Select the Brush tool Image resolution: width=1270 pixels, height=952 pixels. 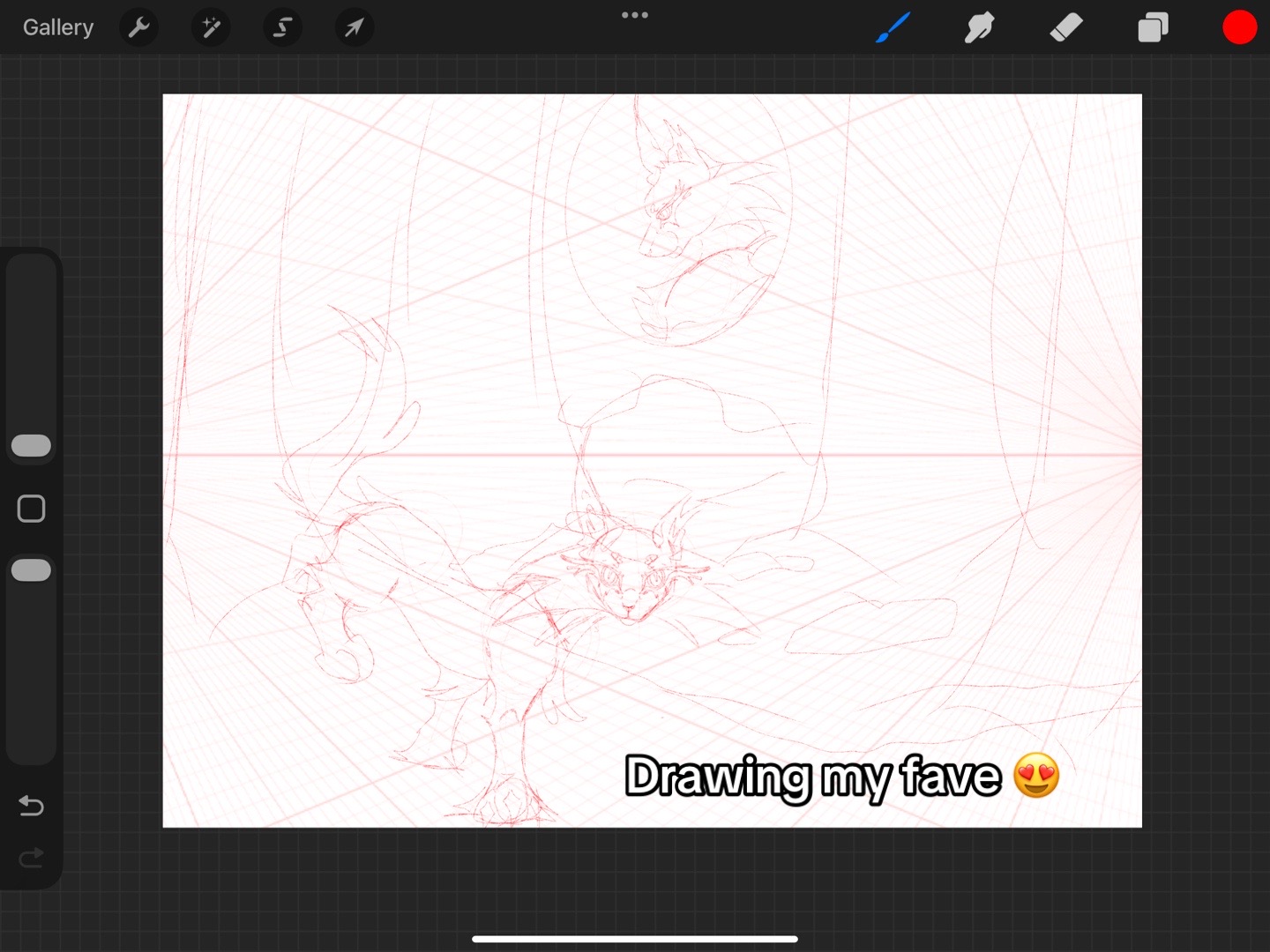pos(893,27)
